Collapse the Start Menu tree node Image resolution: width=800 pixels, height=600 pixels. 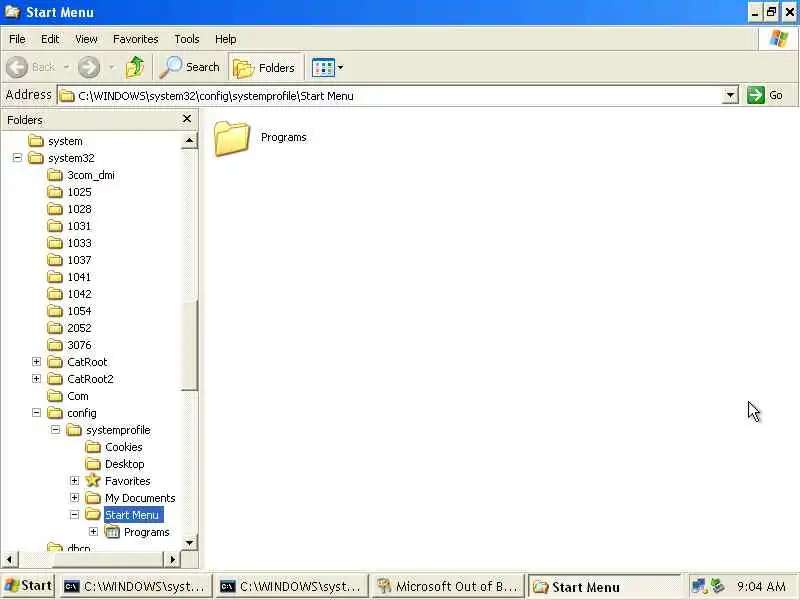tap(74, 515)
